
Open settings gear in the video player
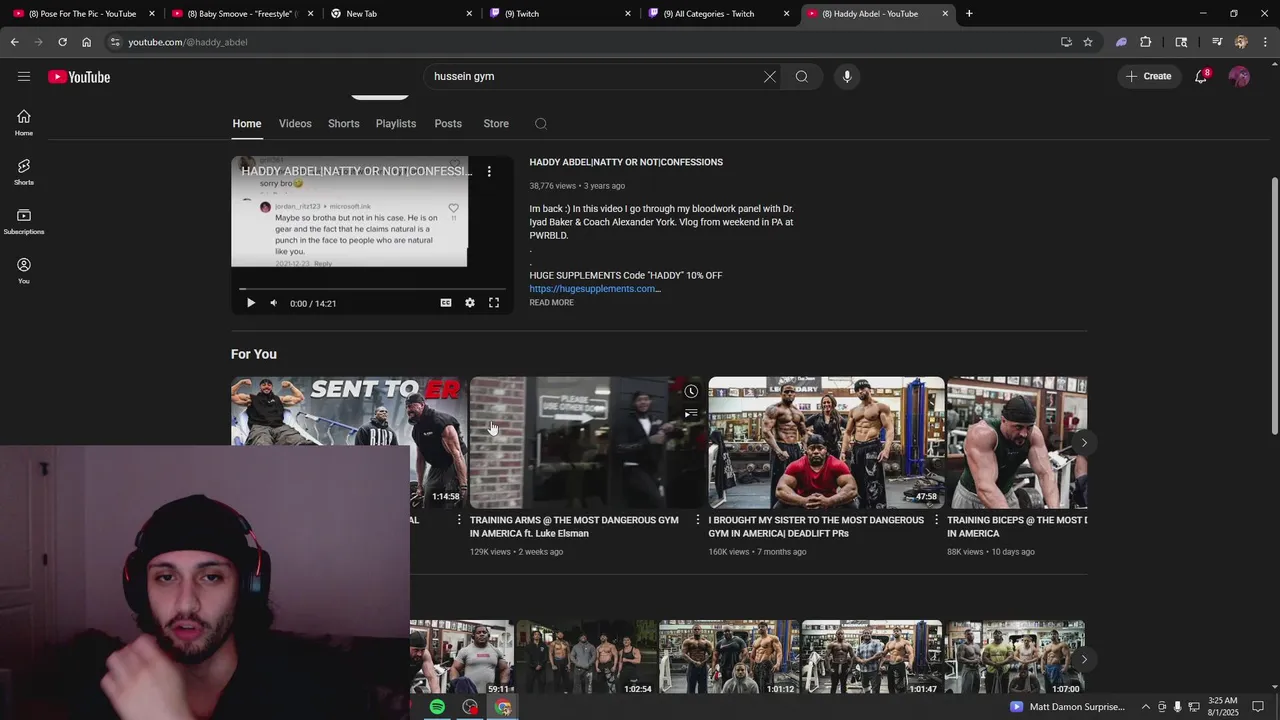point(470,303)
